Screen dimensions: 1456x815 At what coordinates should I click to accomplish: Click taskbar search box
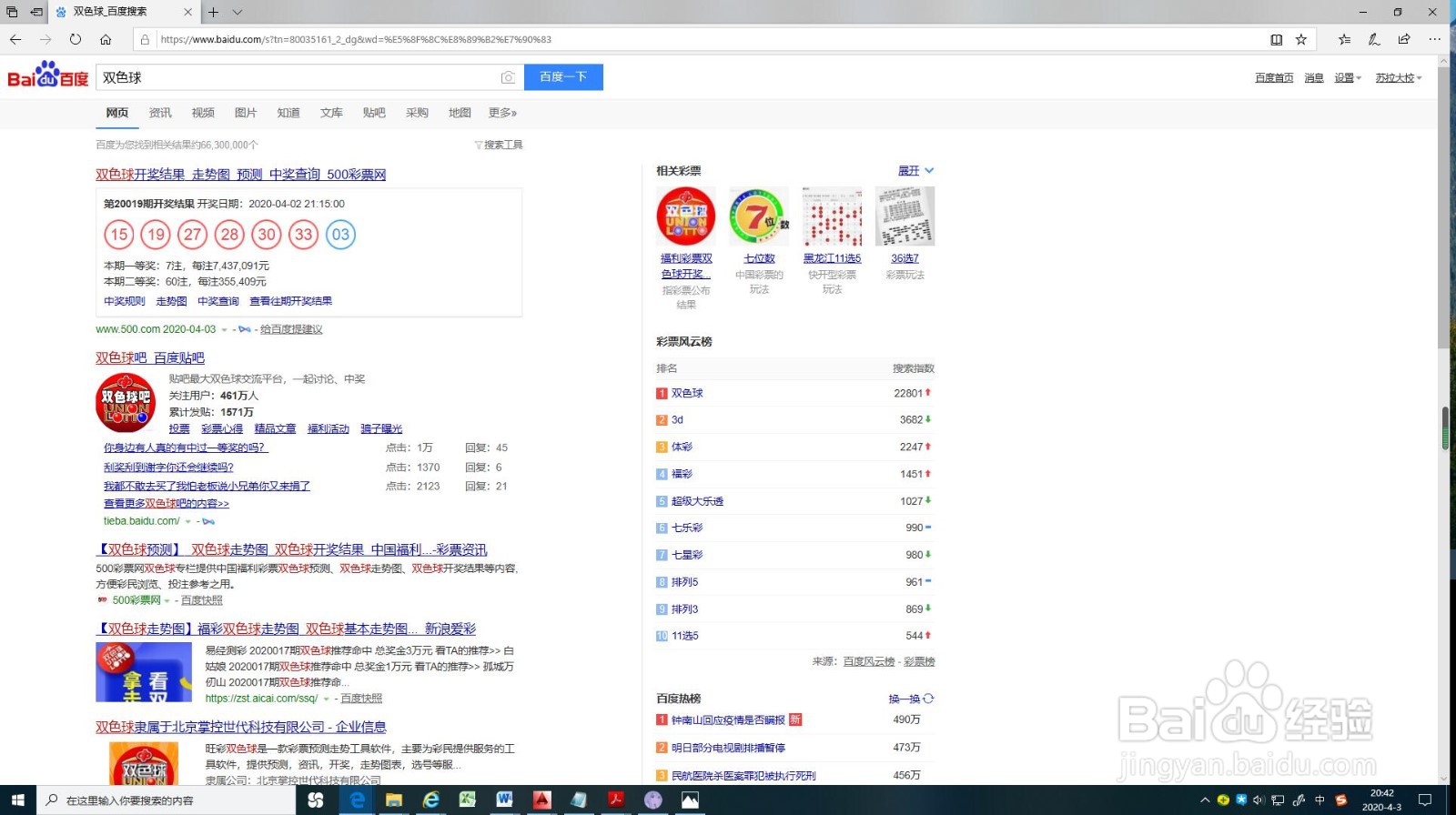click(167, 800)
